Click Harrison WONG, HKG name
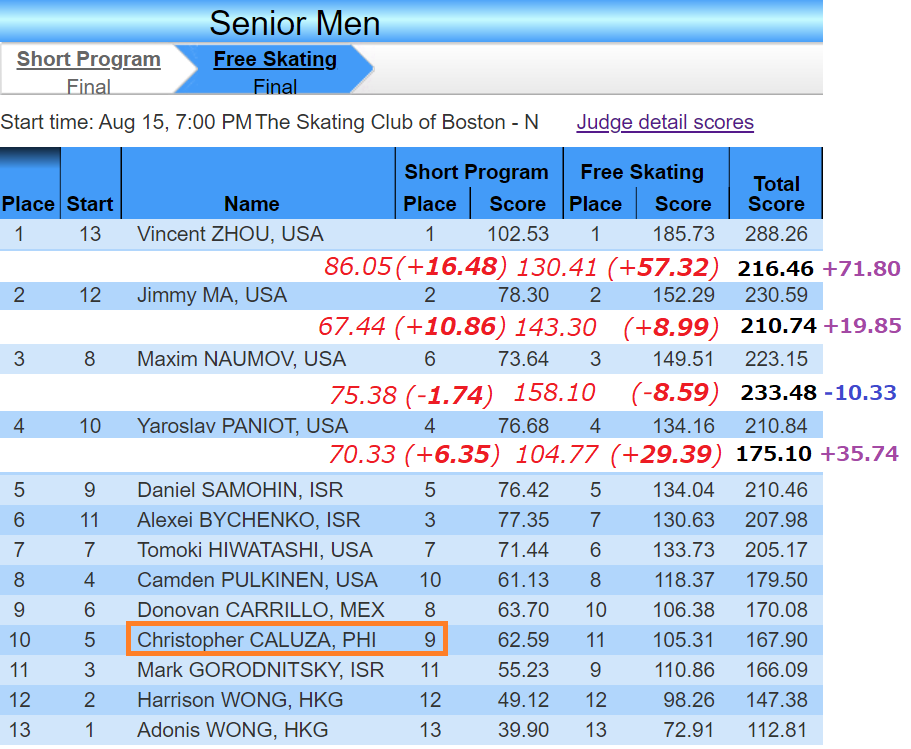911x749 pixels. pyautogui.click(x=240, y=700)
